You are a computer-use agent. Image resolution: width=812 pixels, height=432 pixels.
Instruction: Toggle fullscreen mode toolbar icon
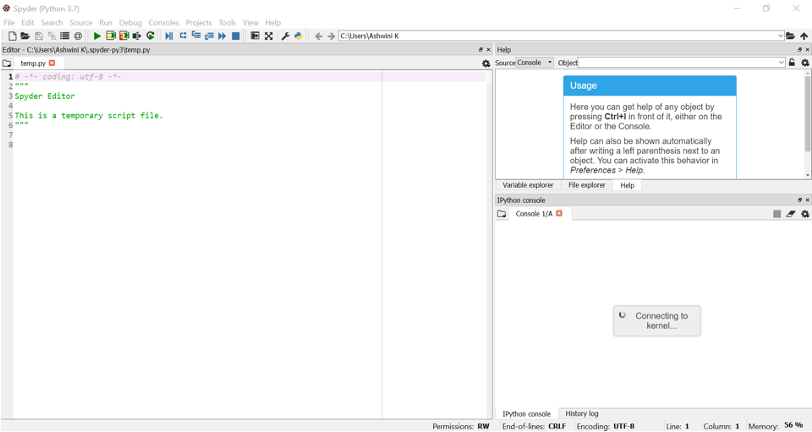pyautogui.click(x=268, y=36)
